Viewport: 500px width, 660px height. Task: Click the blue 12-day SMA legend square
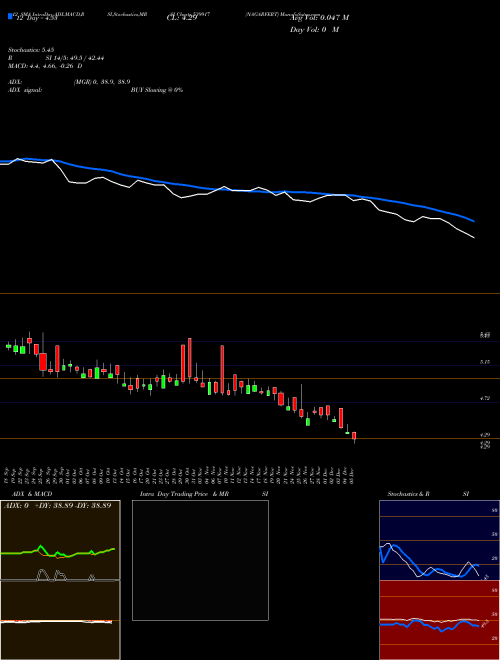tap(10, 16)
